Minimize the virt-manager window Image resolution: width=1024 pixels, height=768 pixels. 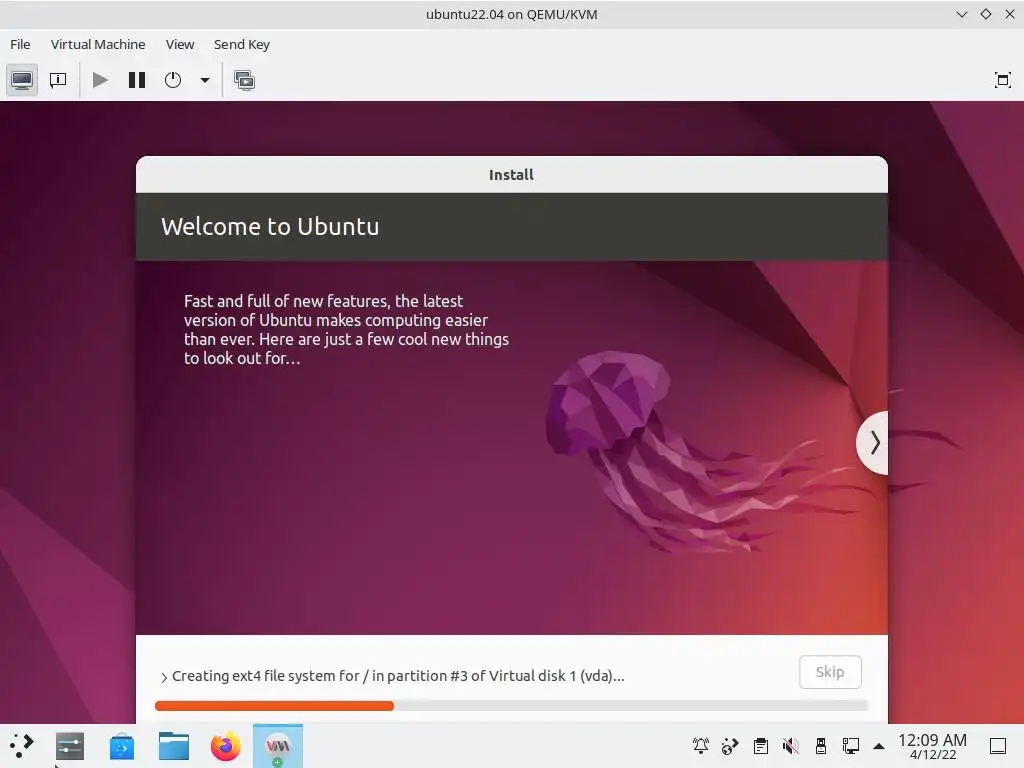961,14
